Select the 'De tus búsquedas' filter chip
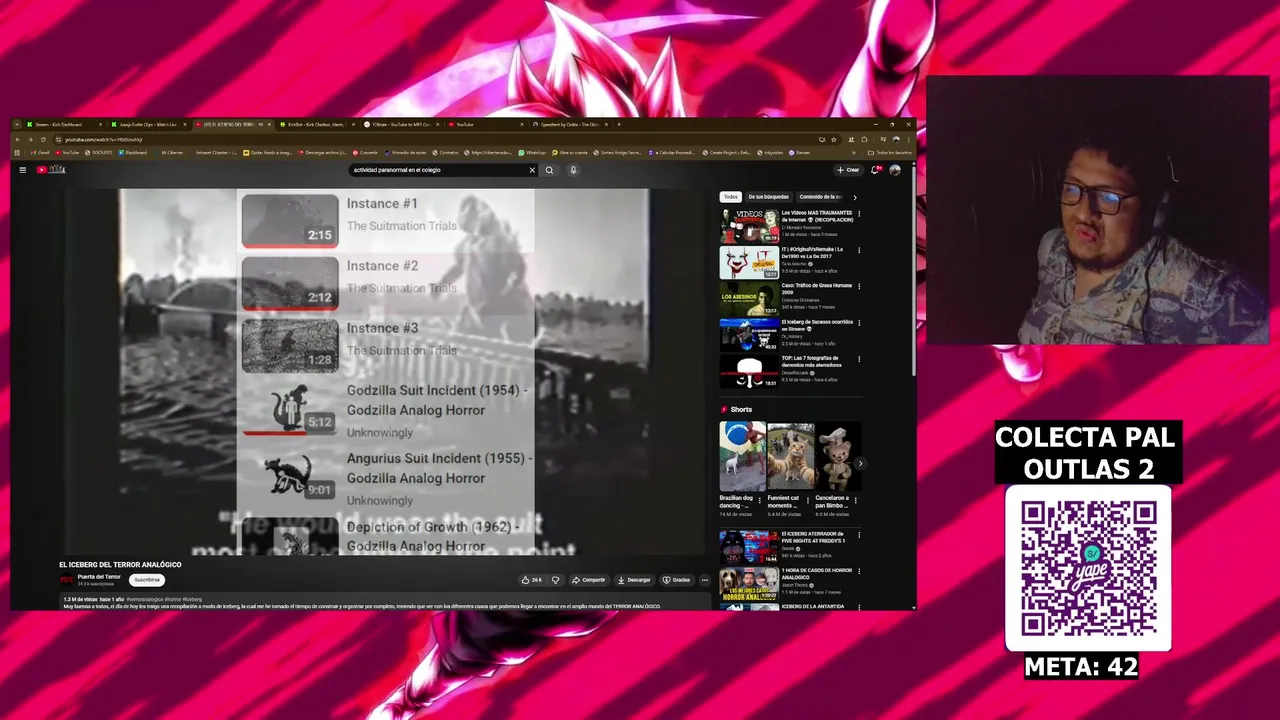The width and height of the screenshot is (1280, 720). [x=769, y=197]
